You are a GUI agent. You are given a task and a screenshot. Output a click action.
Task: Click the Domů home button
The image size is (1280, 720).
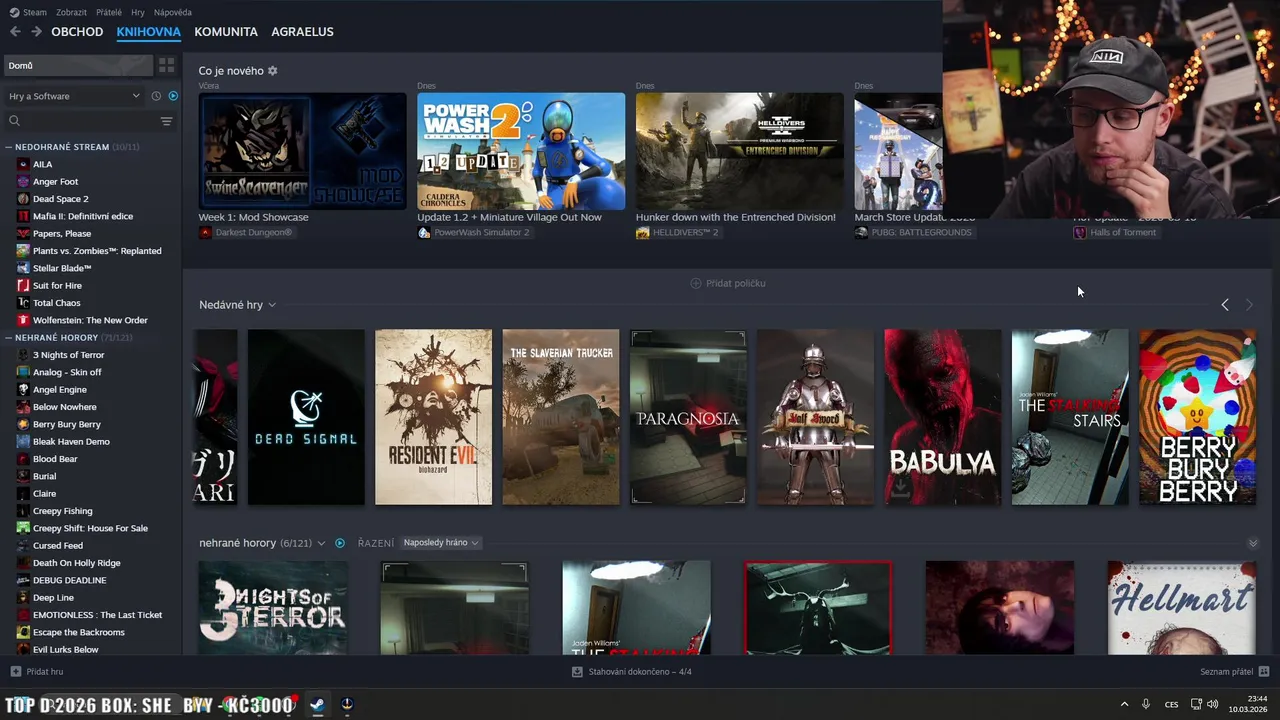pos(78,65)
